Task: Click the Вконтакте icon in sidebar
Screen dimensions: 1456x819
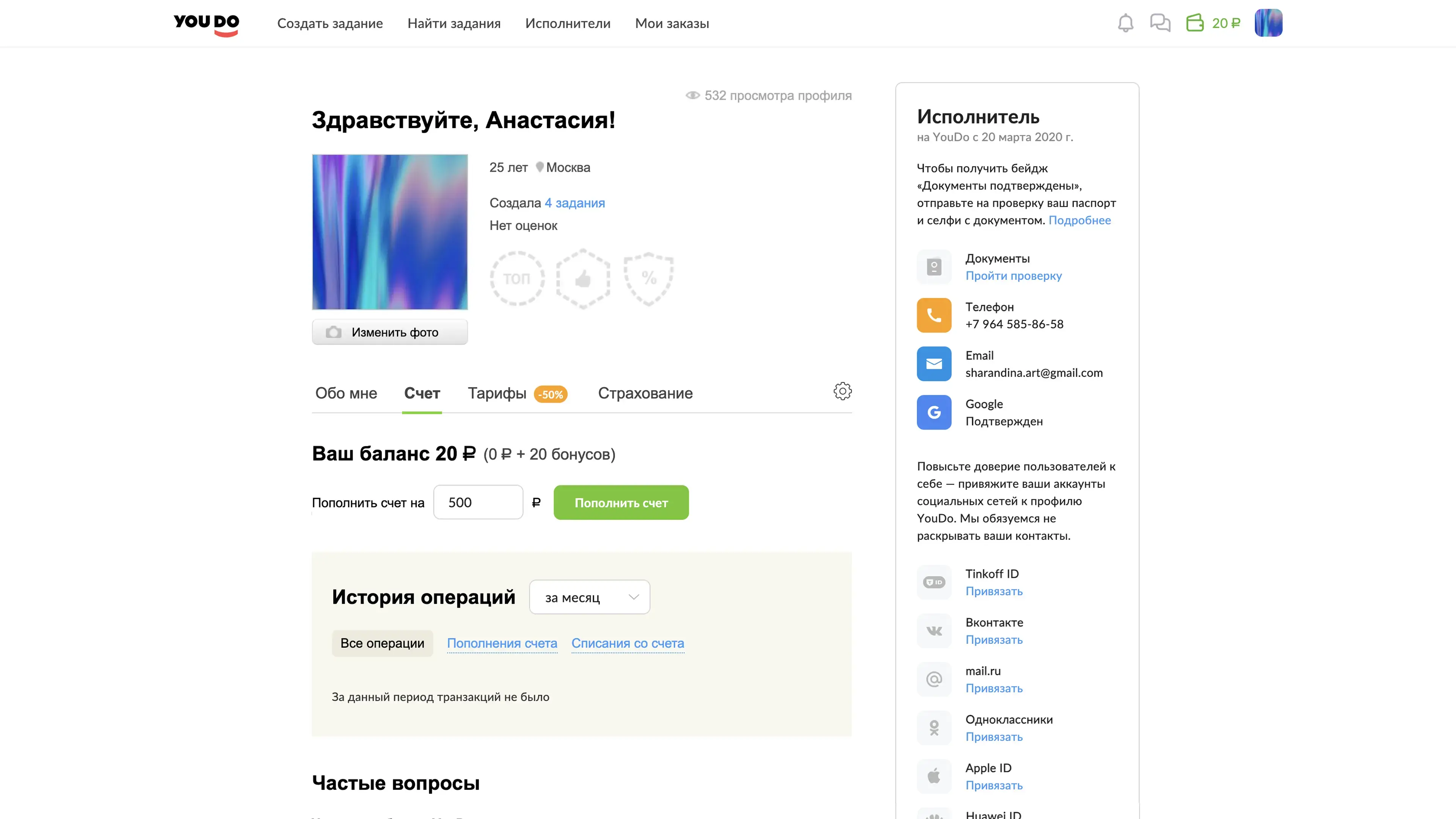Action: [x=934, y=631]
